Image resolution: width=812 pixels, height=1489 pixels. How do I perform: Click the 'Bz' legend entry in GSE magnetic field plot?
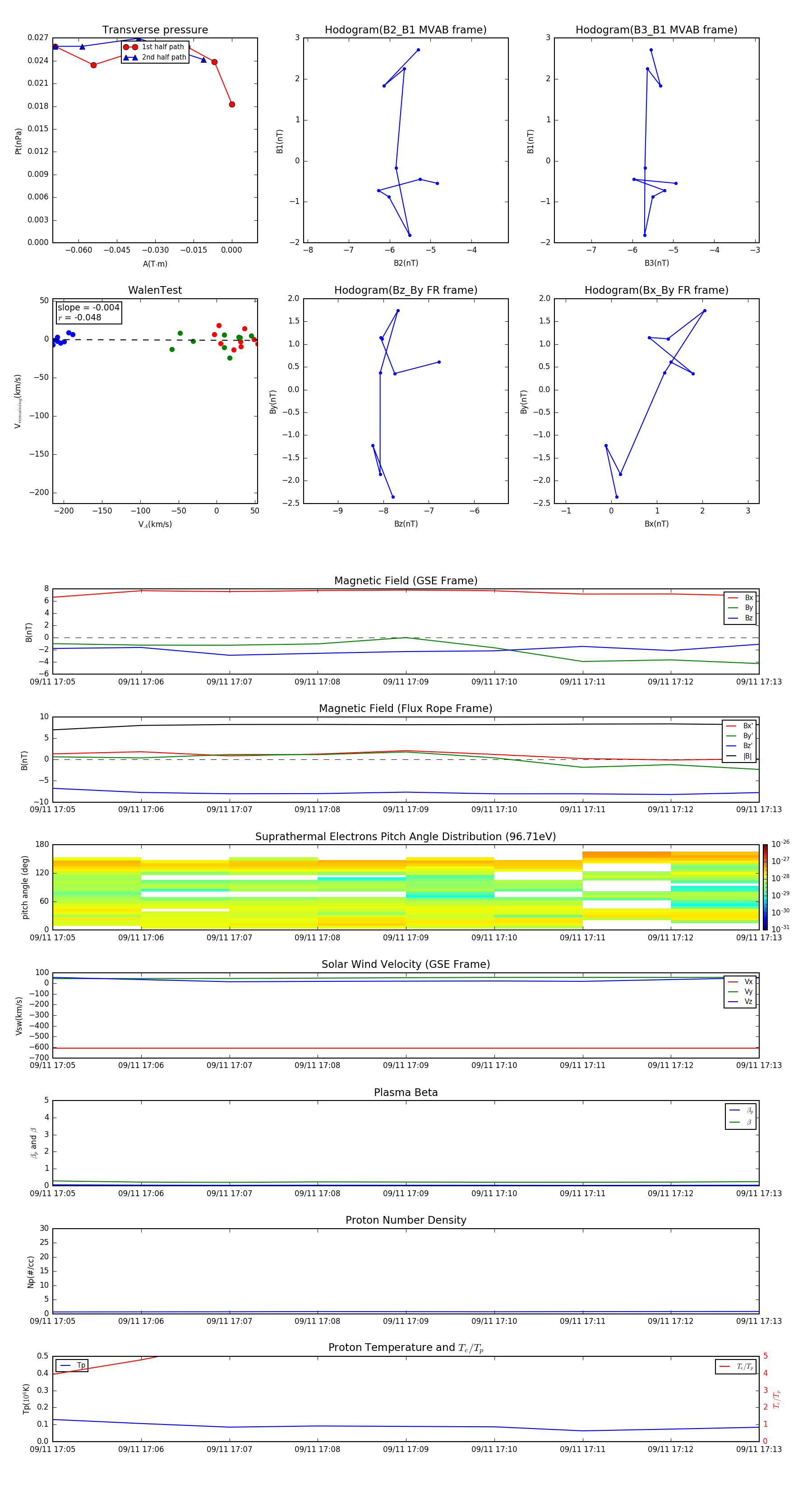[740, 618]
